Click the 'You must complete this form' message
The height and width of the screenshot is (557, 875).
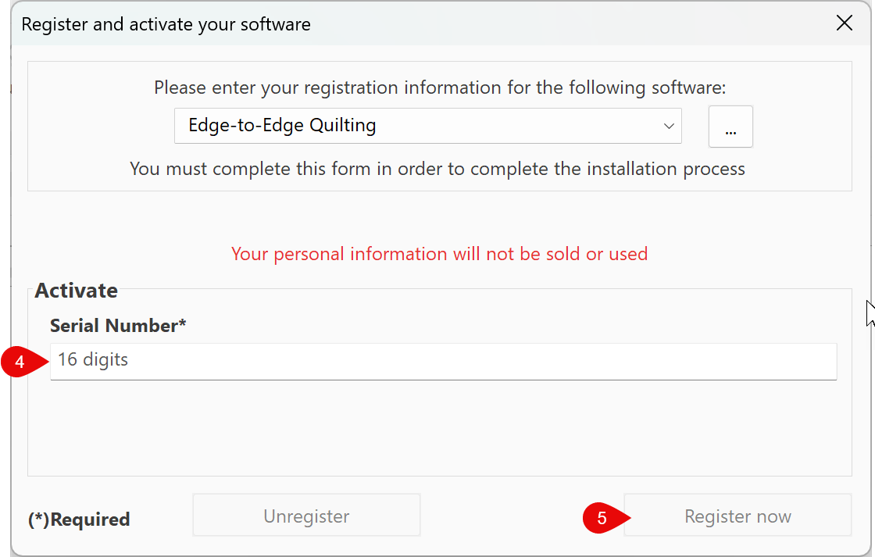[x=438, y=169]
